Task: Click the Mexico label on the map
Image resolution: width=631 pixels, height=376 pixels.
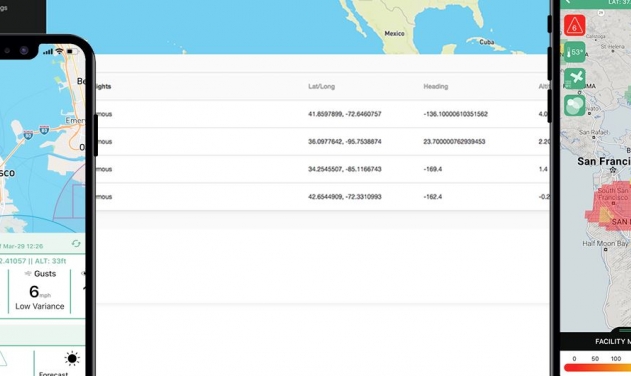Action: click(x=394, y=33)
